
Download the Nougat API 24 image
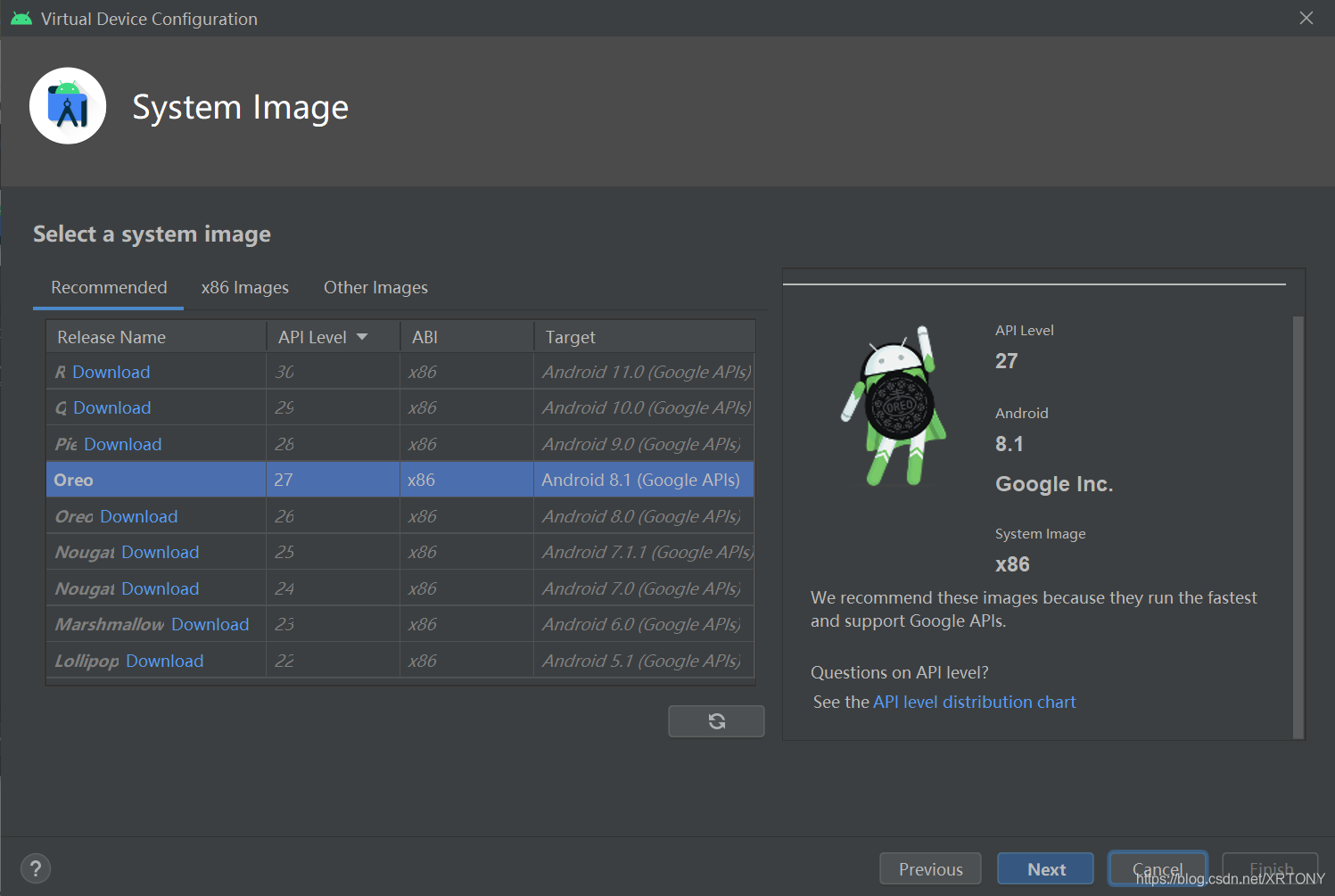click(161, 588)
